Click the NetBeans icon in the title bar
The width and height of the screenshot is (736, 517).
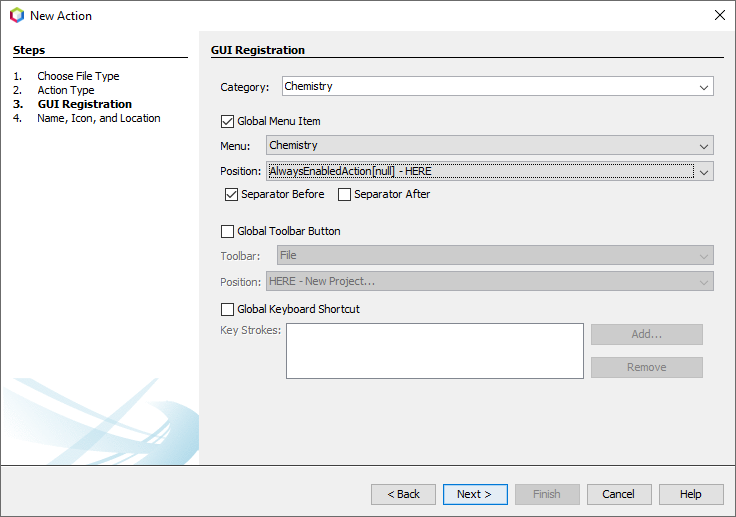pyautogui.click(x=16, y=15)
